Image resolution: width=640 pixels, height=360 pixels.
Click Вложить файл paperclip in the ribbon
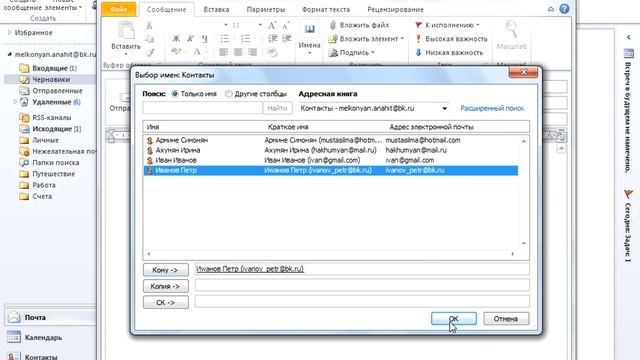coord(359,25)
